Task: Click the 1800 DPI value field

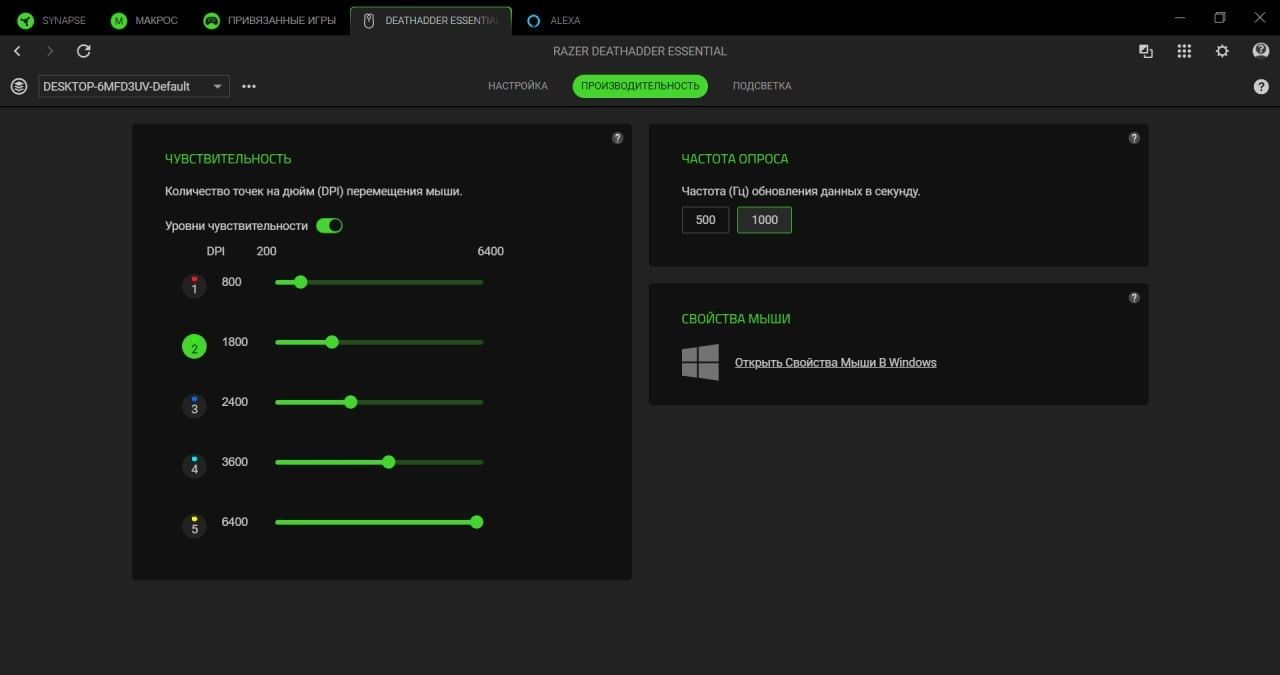Action: tap(235, 342)
